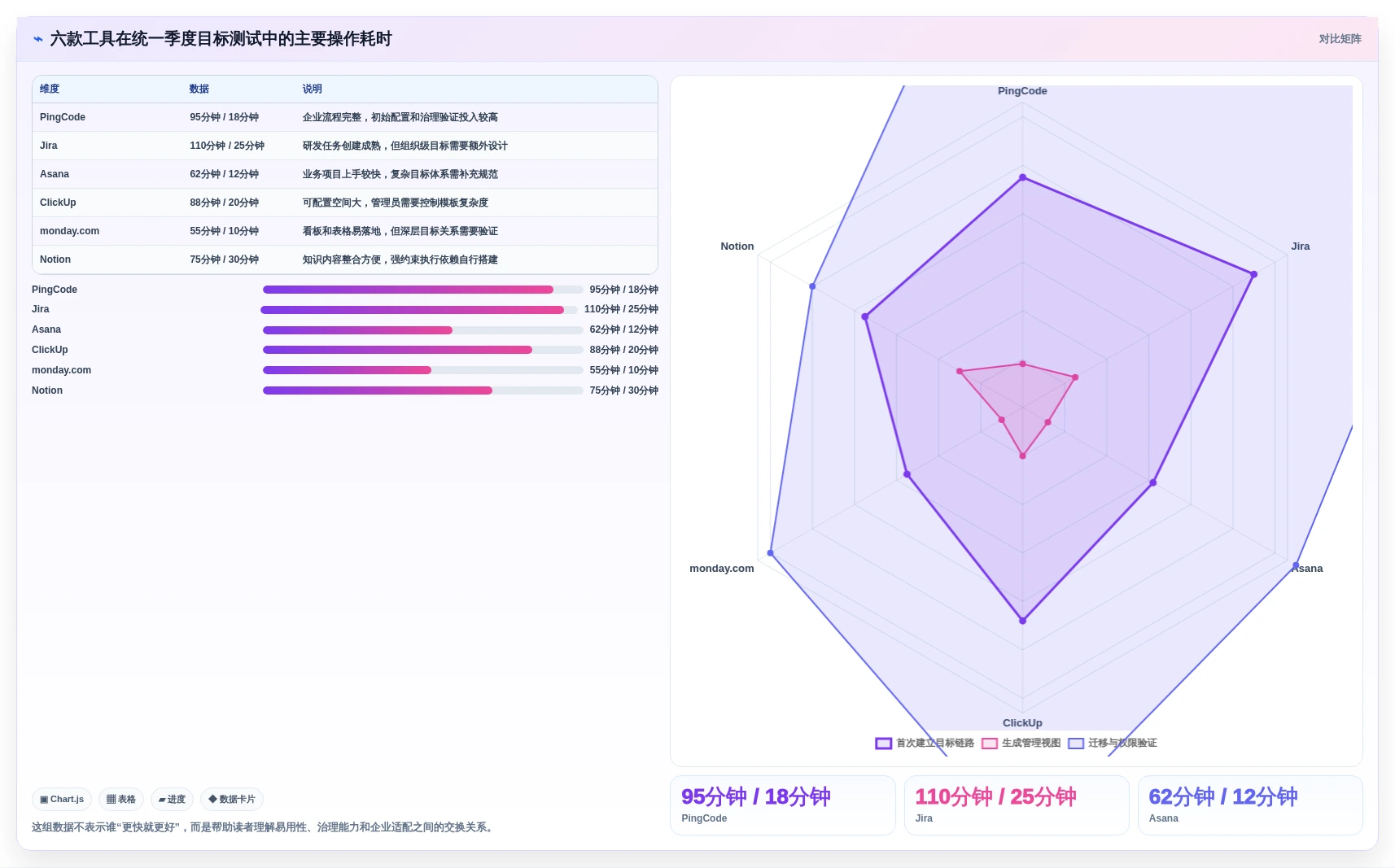Click the monday.com axis label on radar chart
Viewport: 1395px width, 868px height.
[x=722, y=569]
